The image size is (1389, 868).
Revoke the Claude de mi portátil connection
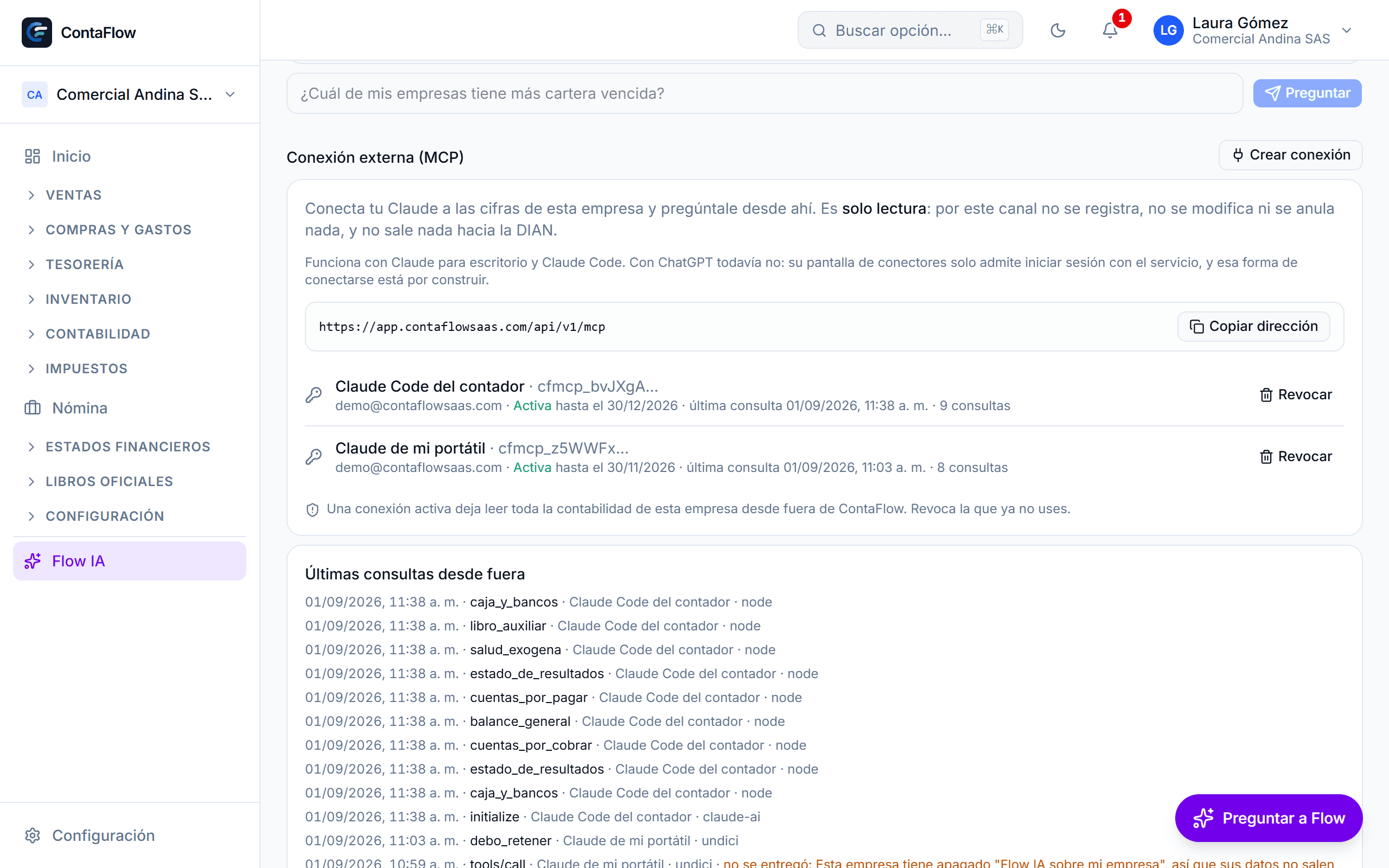pos(1296,457)
